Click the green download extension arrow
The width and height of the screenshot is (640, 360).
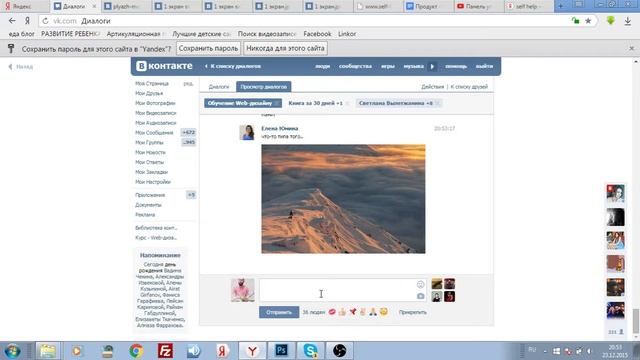click(611, 20)
